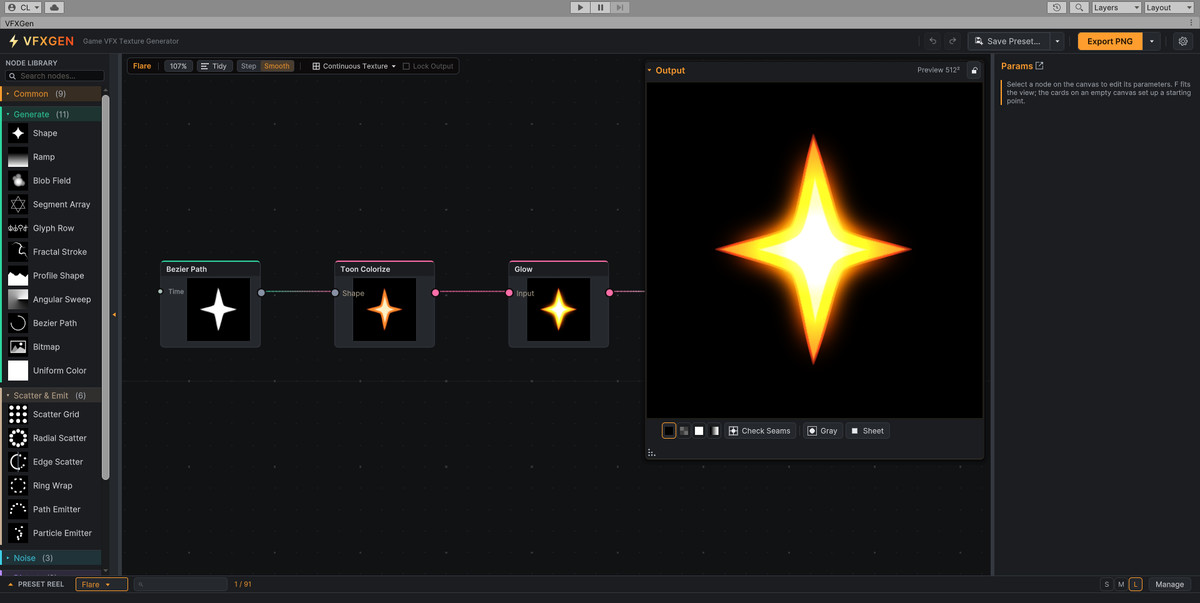
Task: Open the editor history button
Action: click(1057, 7)
